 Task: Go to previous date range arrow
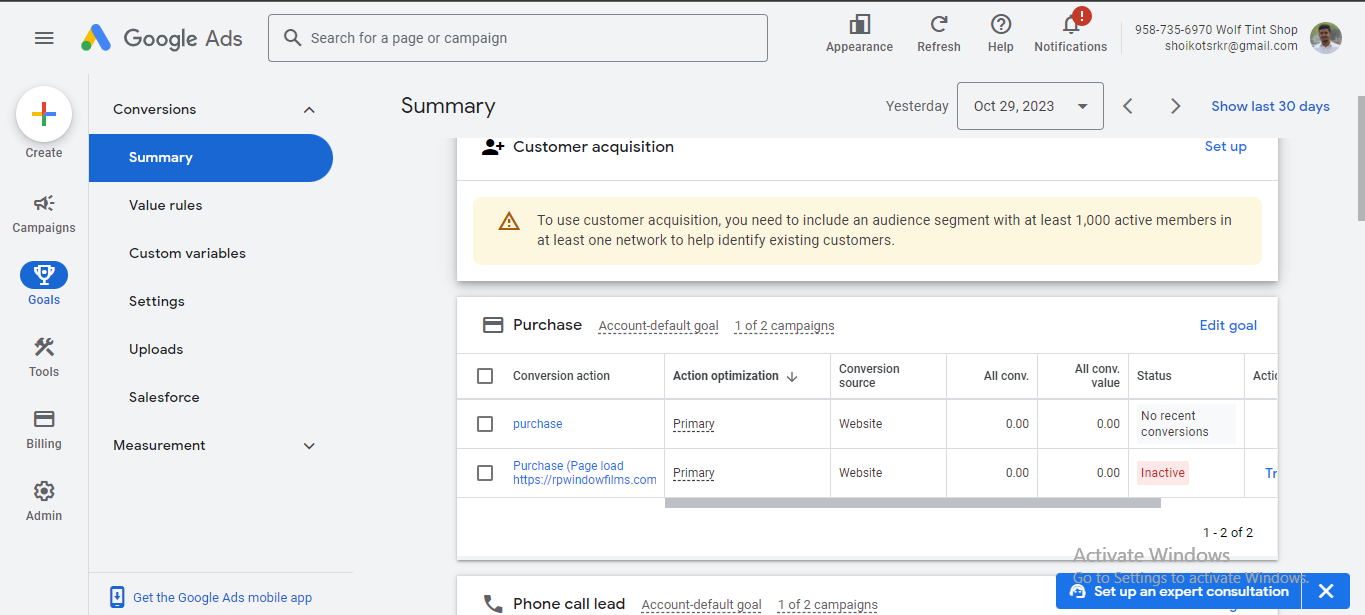click(1128, 106)
